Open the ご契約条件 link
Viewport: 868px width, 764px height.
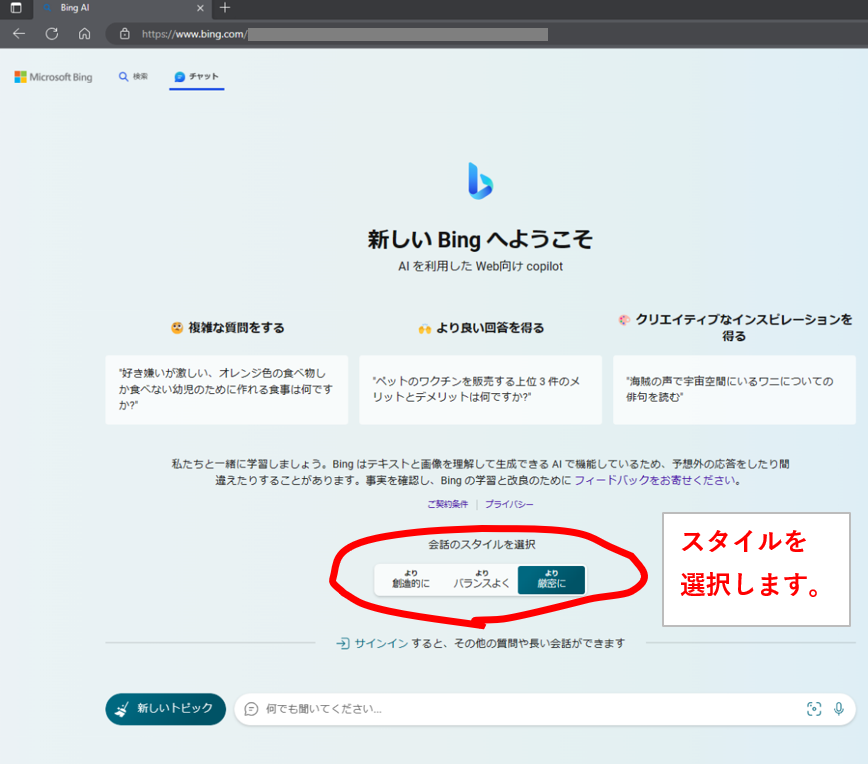click(447, 504)
